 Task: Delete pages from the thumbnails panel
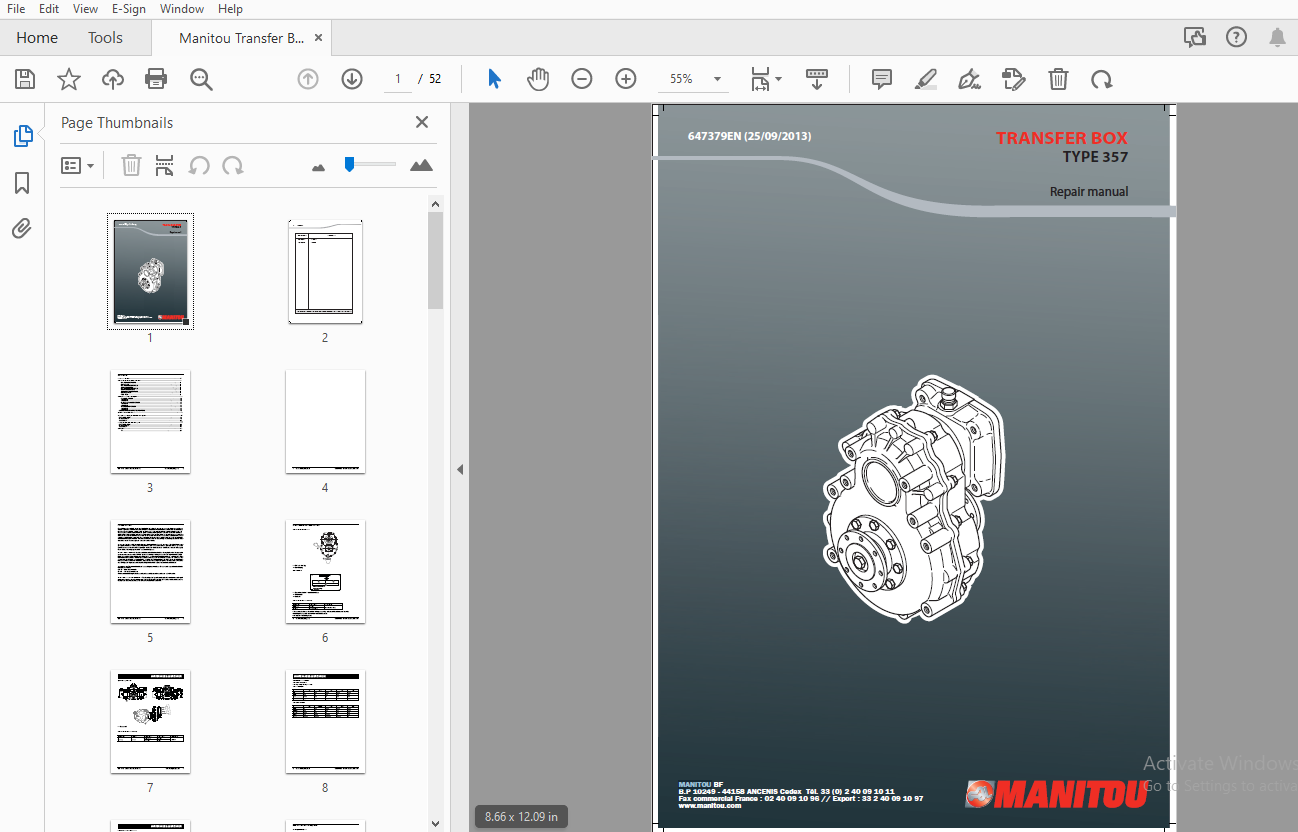point(131,166)
